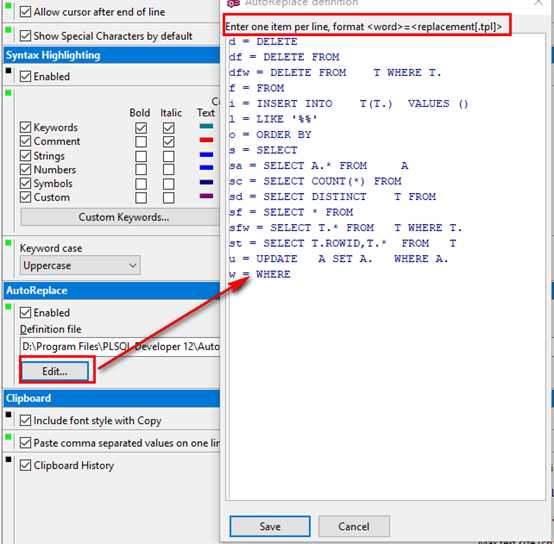554x544 pixels.
Task: Click the 'sf = SELECT * FROM' line
Action: click(x=291, y=212)
